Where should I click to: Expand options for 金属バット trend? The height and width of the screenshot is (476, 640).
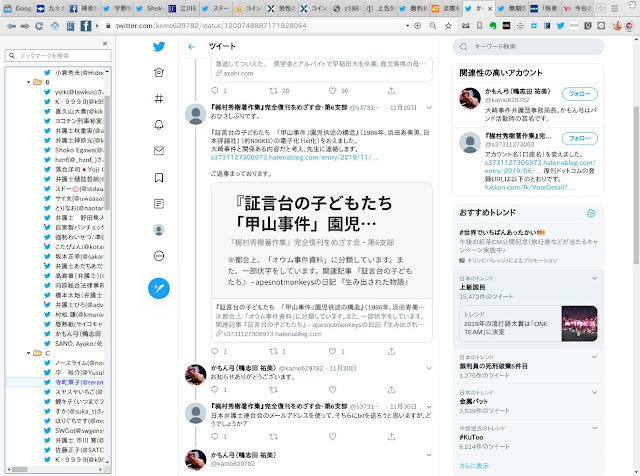(594, 392)
